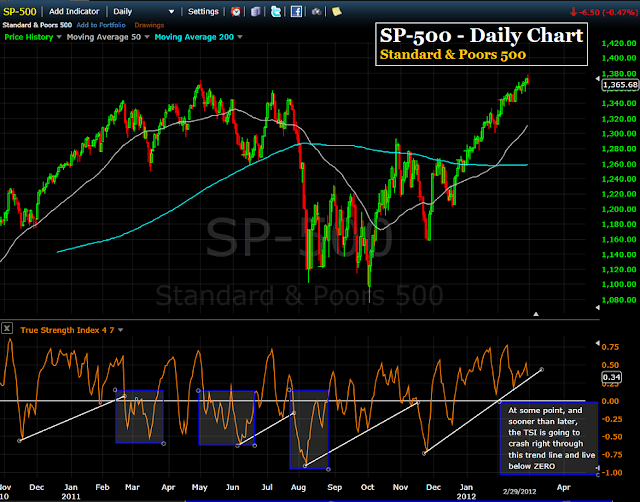The width and height of the screenshot is (640, 502).
Task: Click the 2011 year label on time axis
Action: click(x=71, y=497)
